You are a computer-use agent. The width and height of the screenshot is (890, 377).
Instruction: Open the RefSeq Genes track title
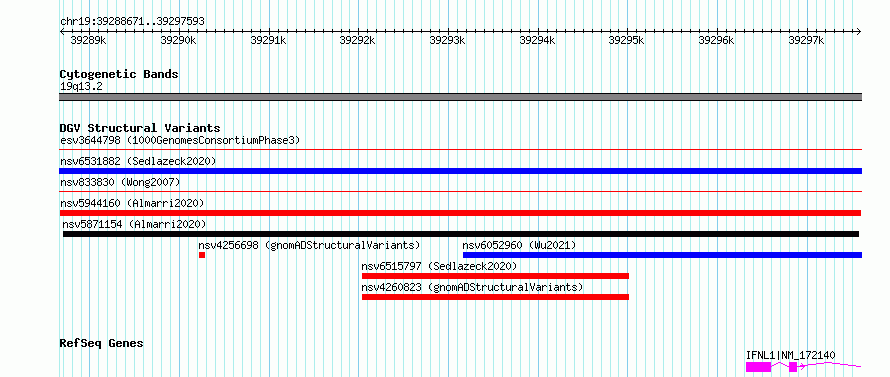pyautogui.click(x=102, y=344)
